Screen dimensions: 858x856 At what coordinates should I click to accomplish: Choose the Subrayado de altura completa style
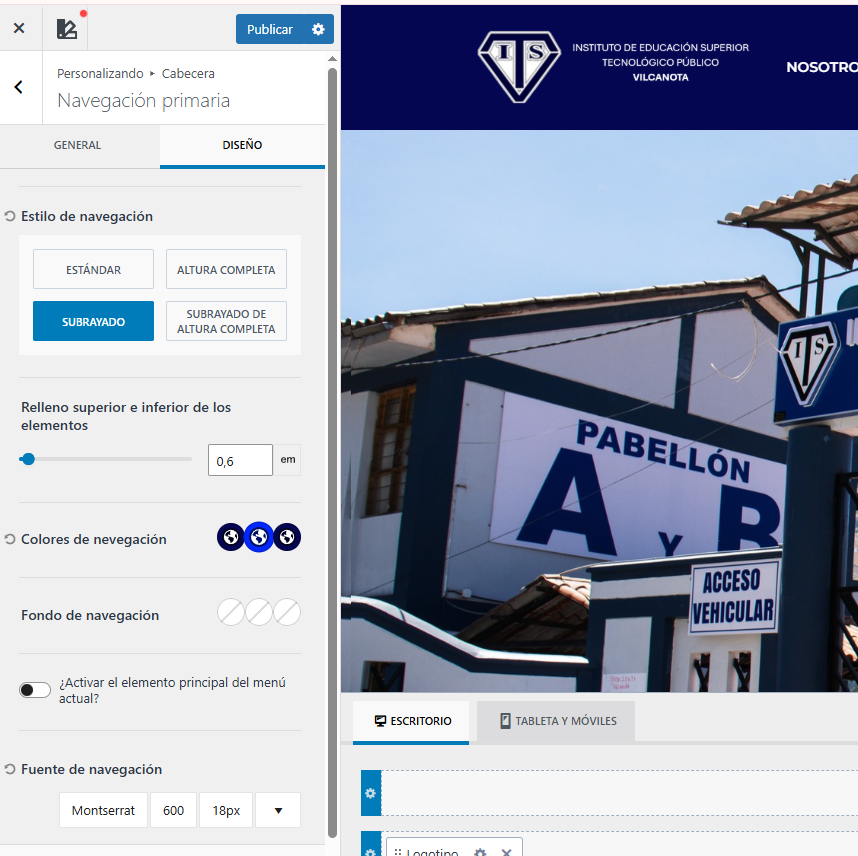tap(226, 321)
